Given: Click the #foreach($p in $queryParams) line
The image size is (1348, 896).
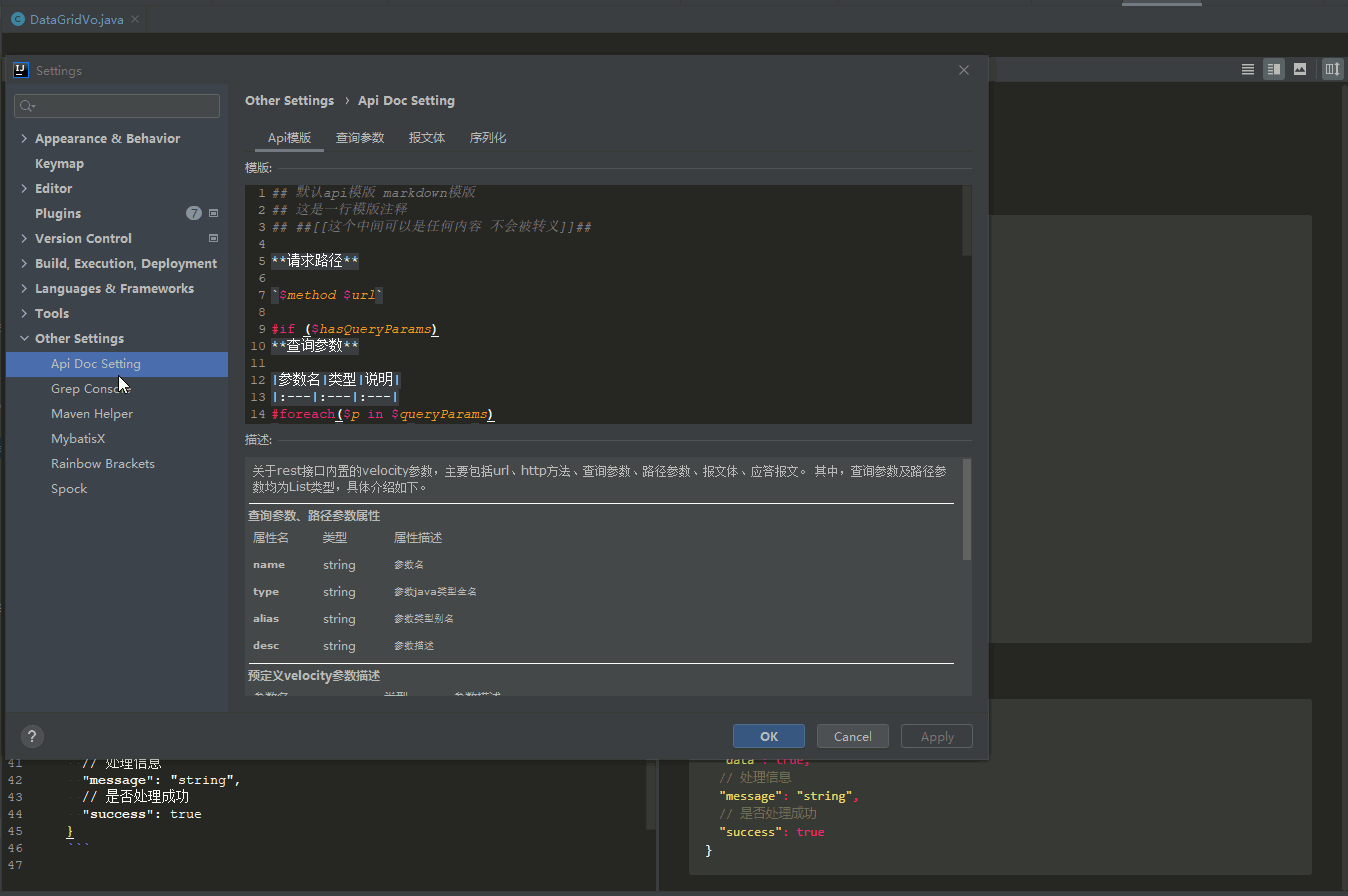Looking at the screenshot, I should [382, 414].
